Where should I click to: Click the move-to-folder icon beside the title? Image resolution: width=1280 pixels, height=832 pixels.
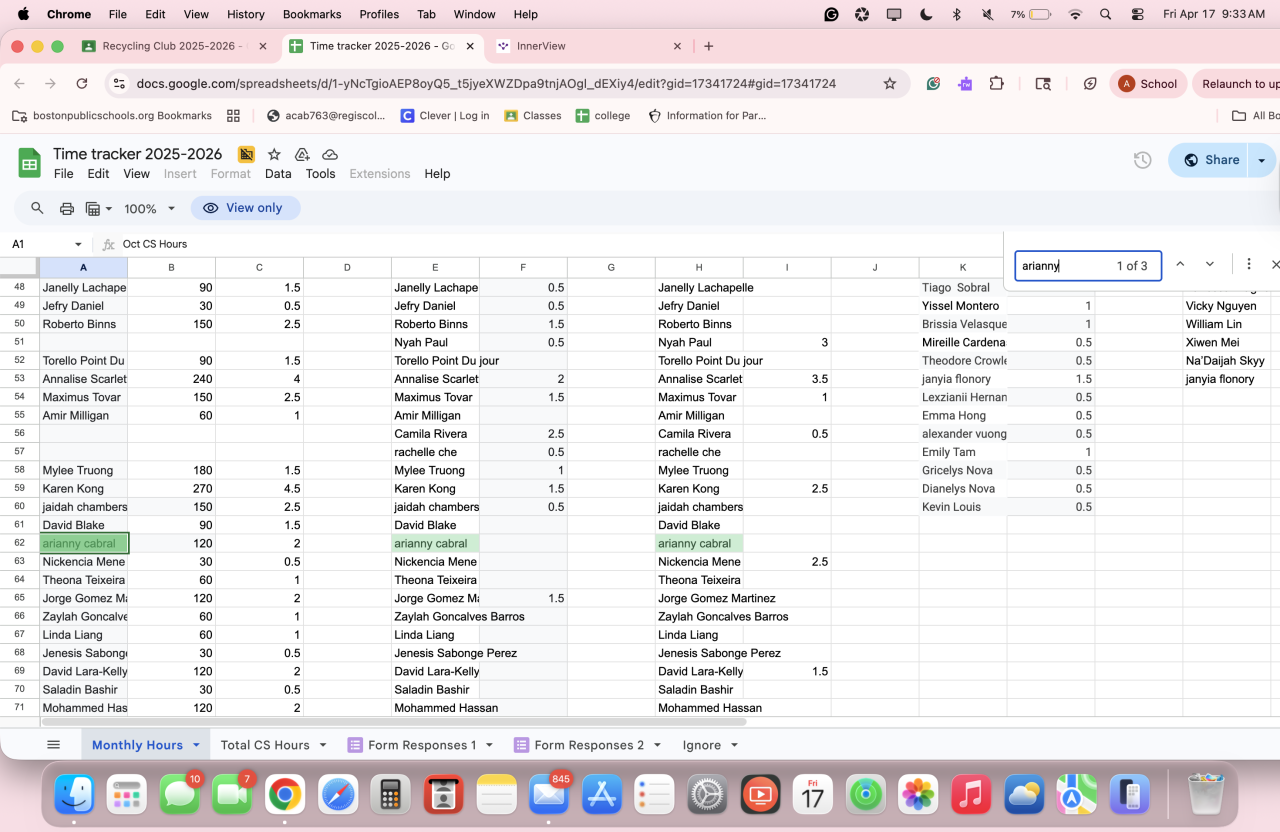click(302, 154)
